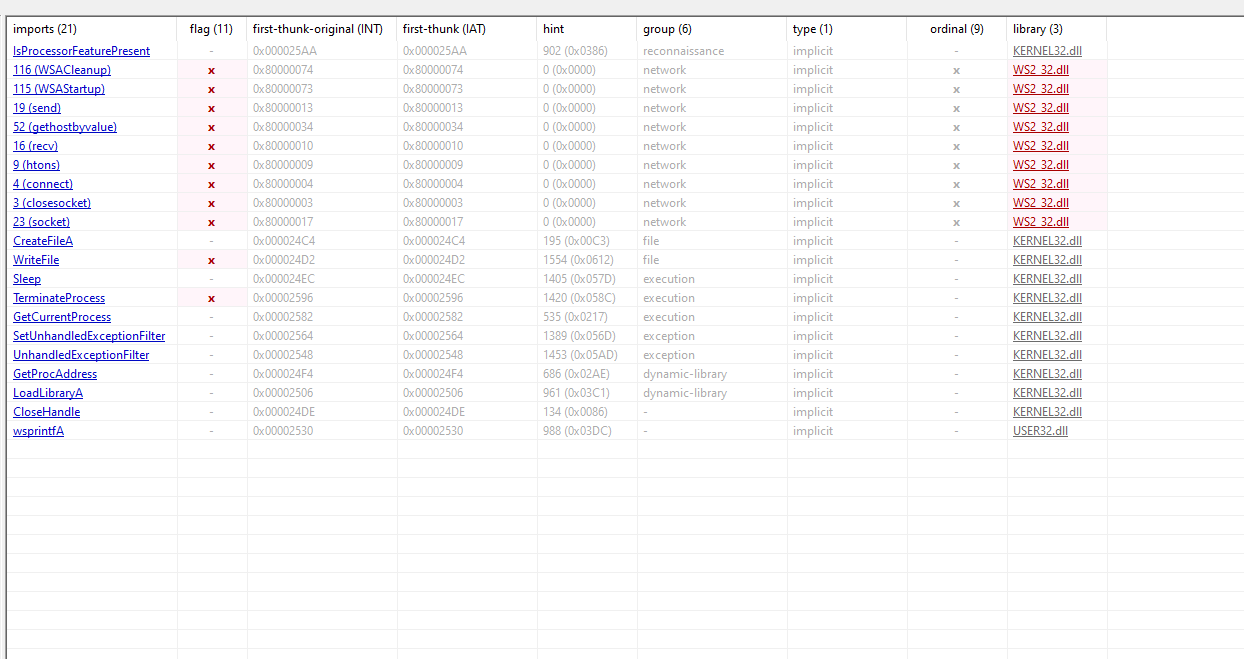
Task: Open the 19 (send) import link
Action: tap(37, 108)
